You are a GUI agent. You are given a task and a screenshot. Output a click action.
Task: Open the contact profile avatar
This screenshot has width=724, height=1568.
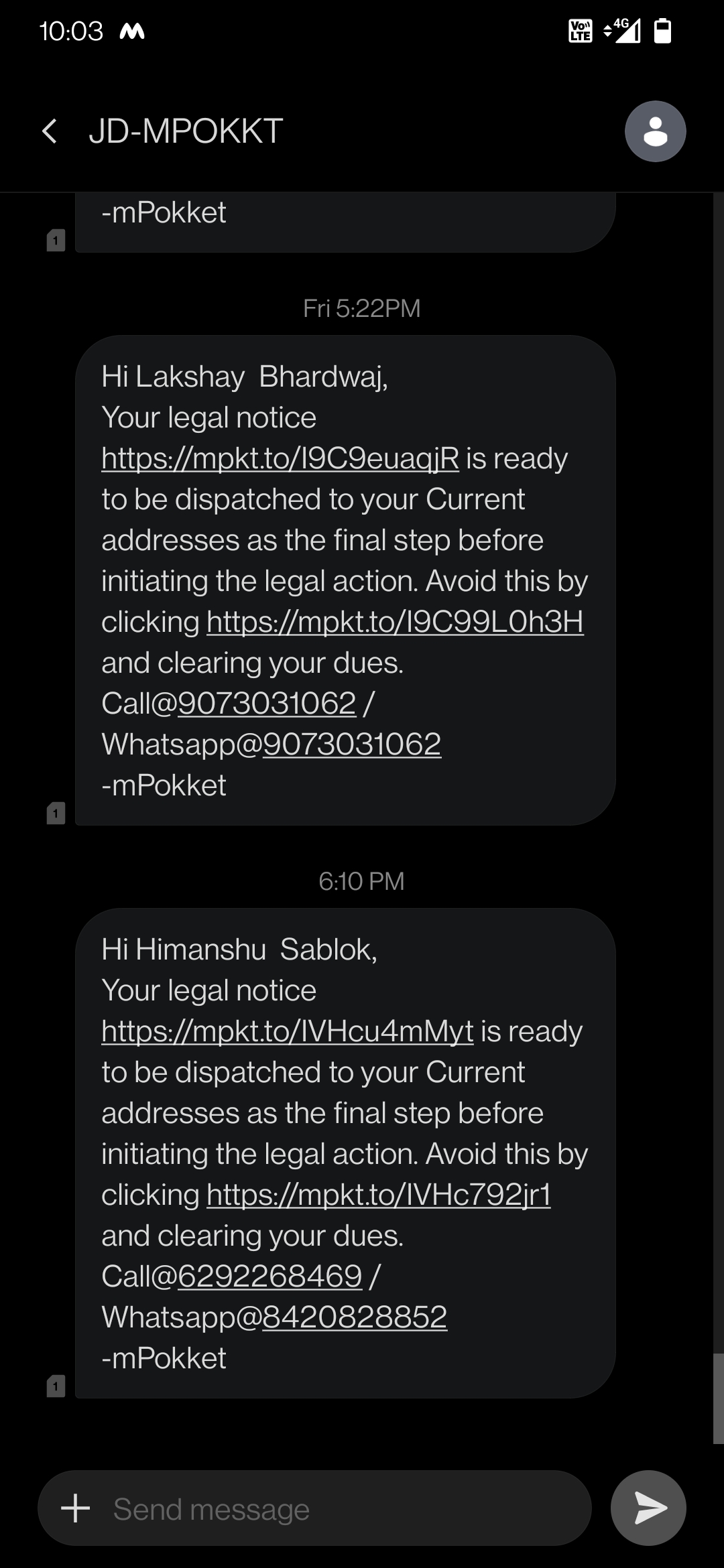click(655, 131)
